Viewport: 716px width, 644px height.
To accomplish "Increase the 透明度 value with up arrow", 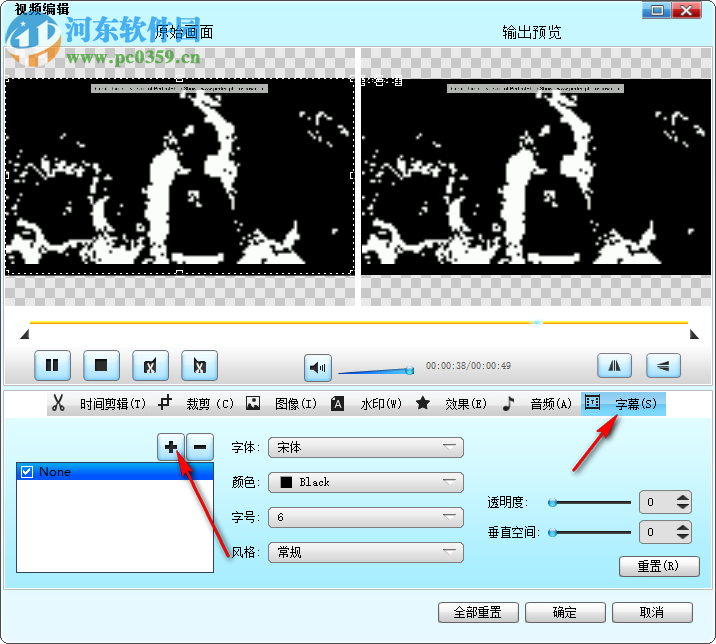I will (683, 498).
